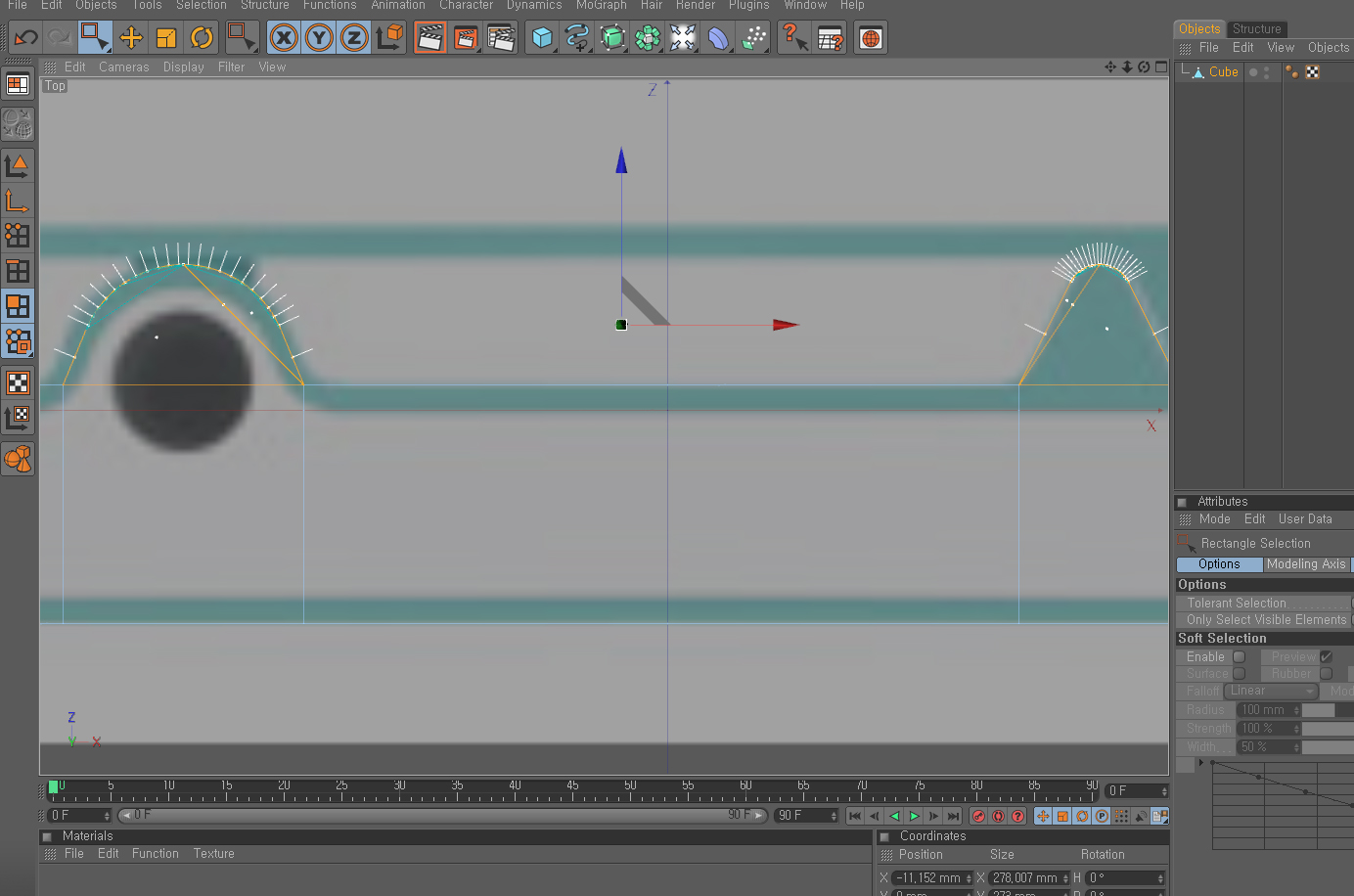
Task: Play animation backwards
Action: (894, 816)
